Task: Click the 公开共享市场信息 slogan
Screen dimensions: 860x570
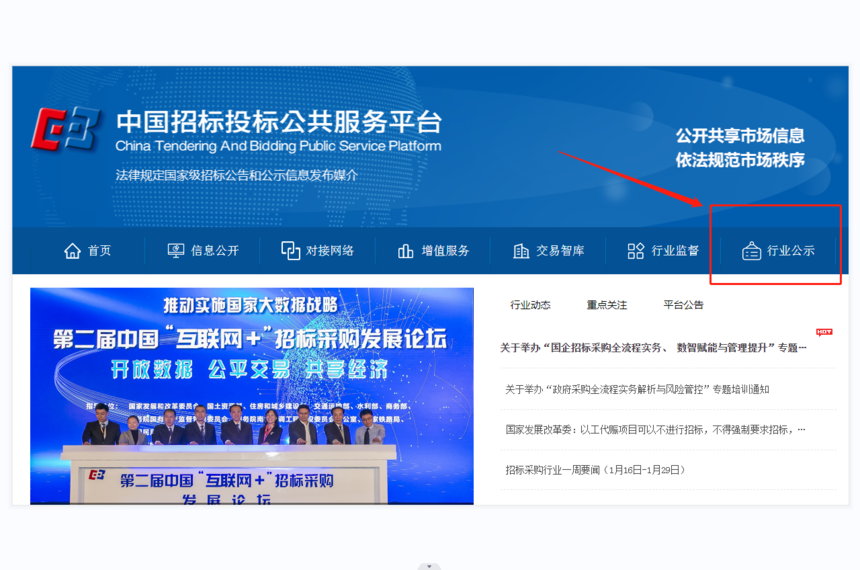Action: point(740,136)
